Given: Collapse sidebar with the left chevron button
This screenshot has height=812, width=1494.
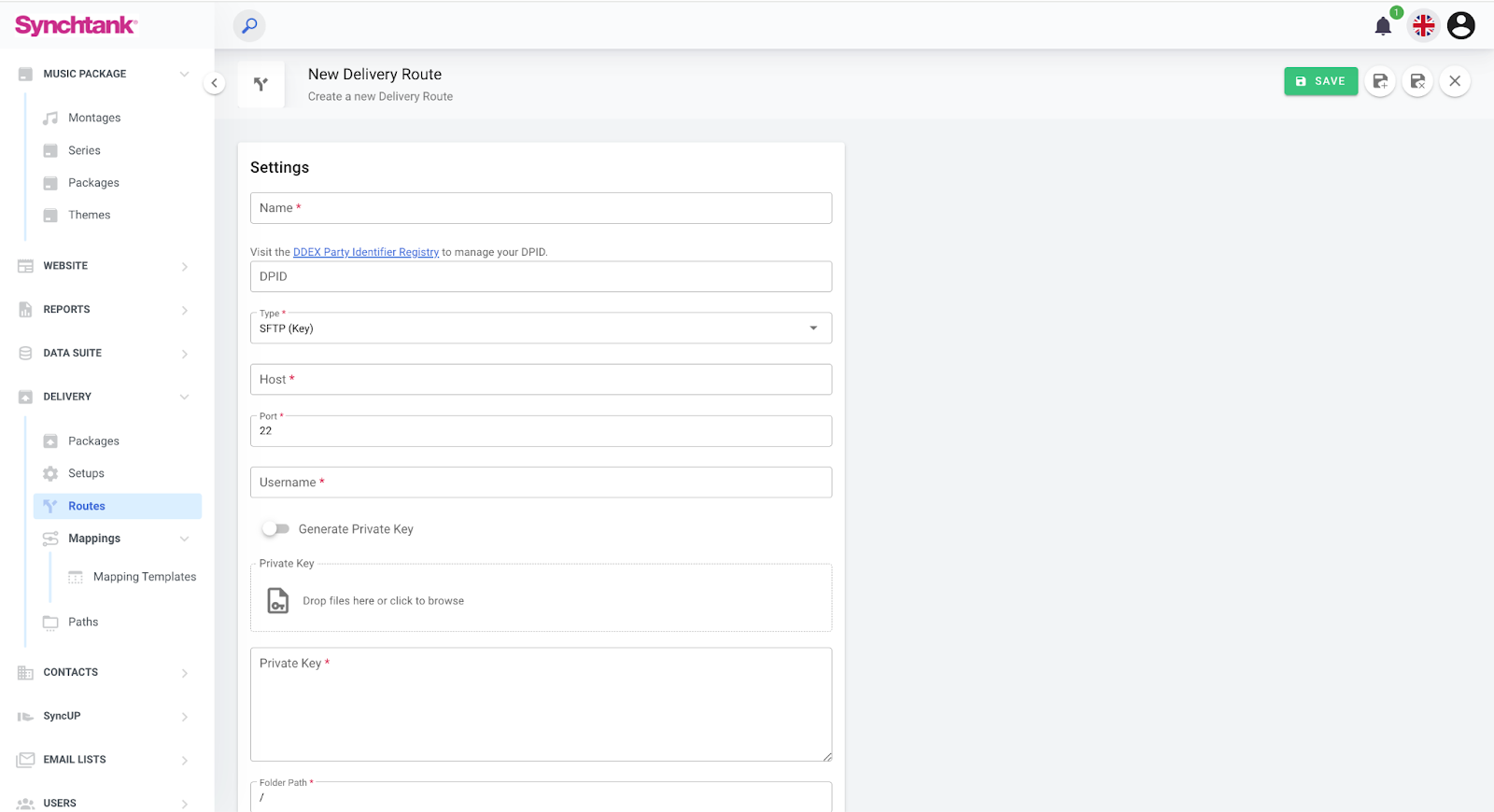Looking at the screenshot, I should coord(214,83).
